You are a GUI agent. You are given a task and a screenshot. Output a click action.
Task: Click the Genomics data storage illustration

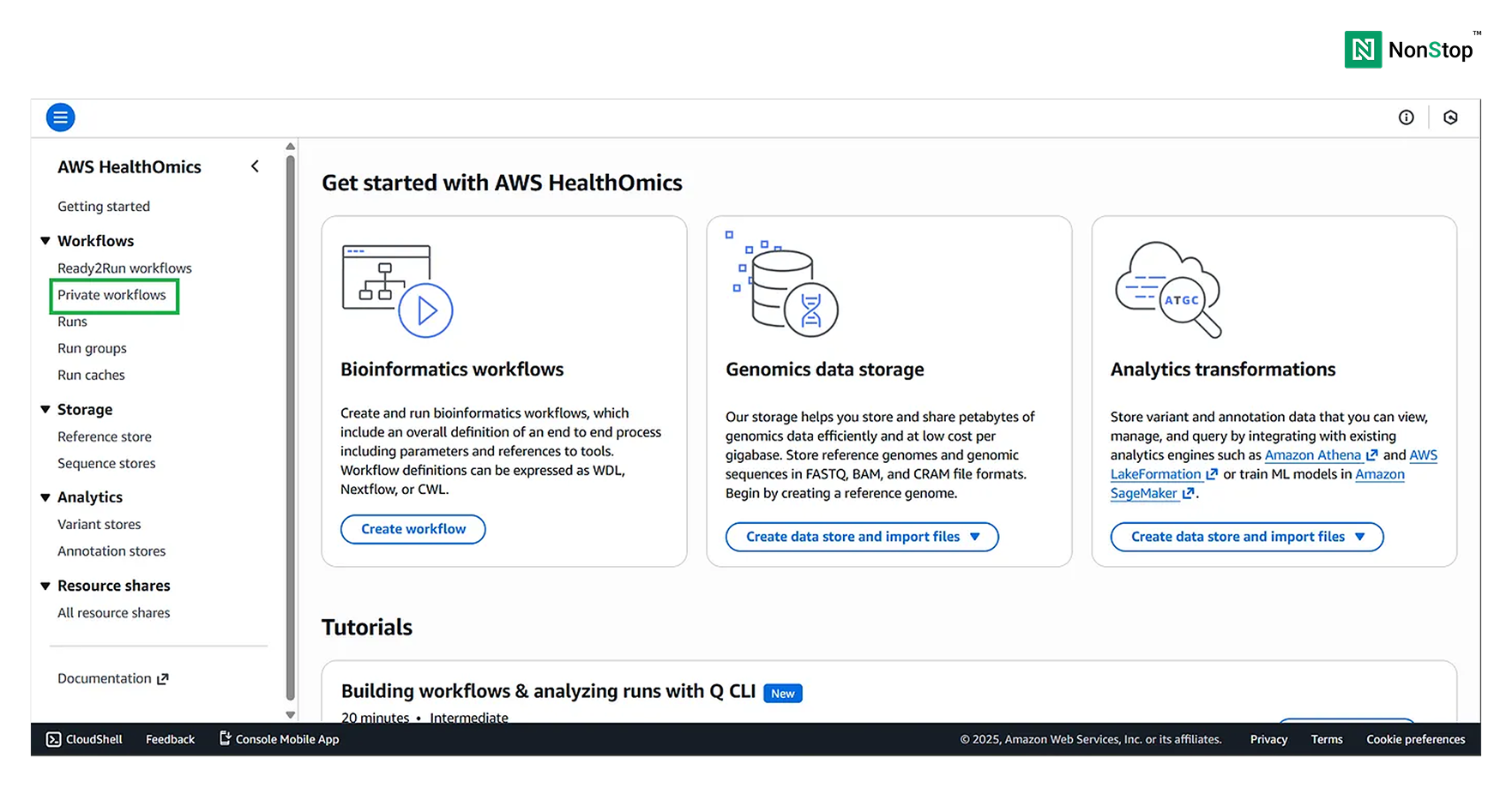[781, 284]
